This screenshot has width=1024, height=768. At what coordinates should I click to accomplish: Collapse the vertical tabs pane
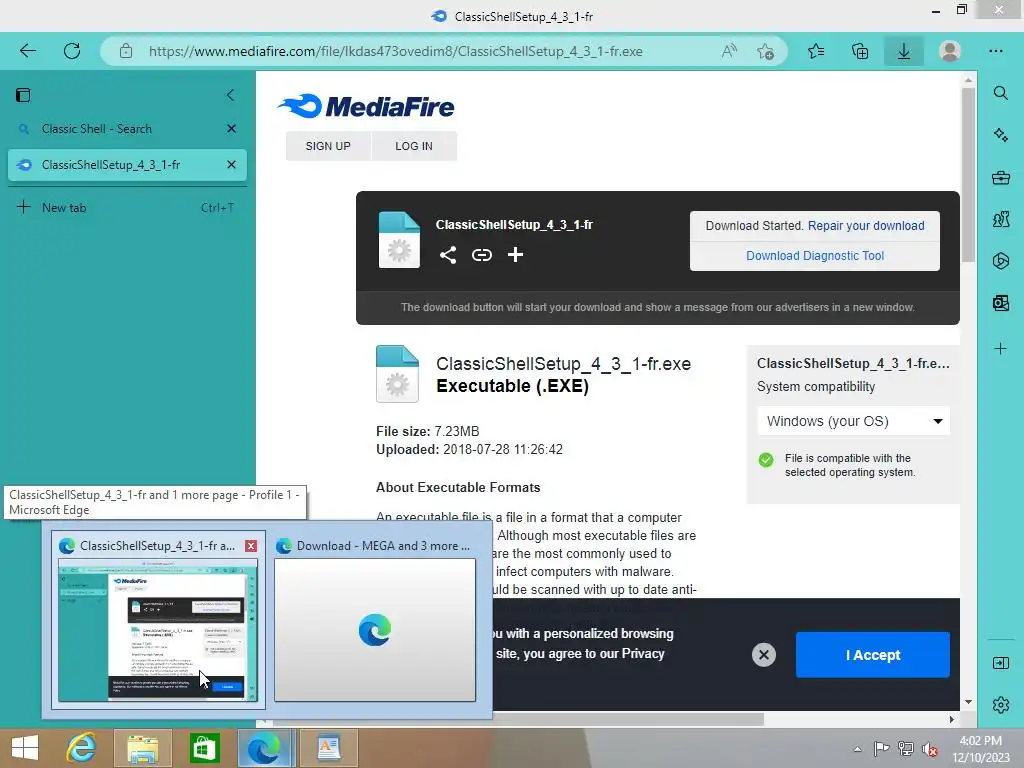[231, 95]
